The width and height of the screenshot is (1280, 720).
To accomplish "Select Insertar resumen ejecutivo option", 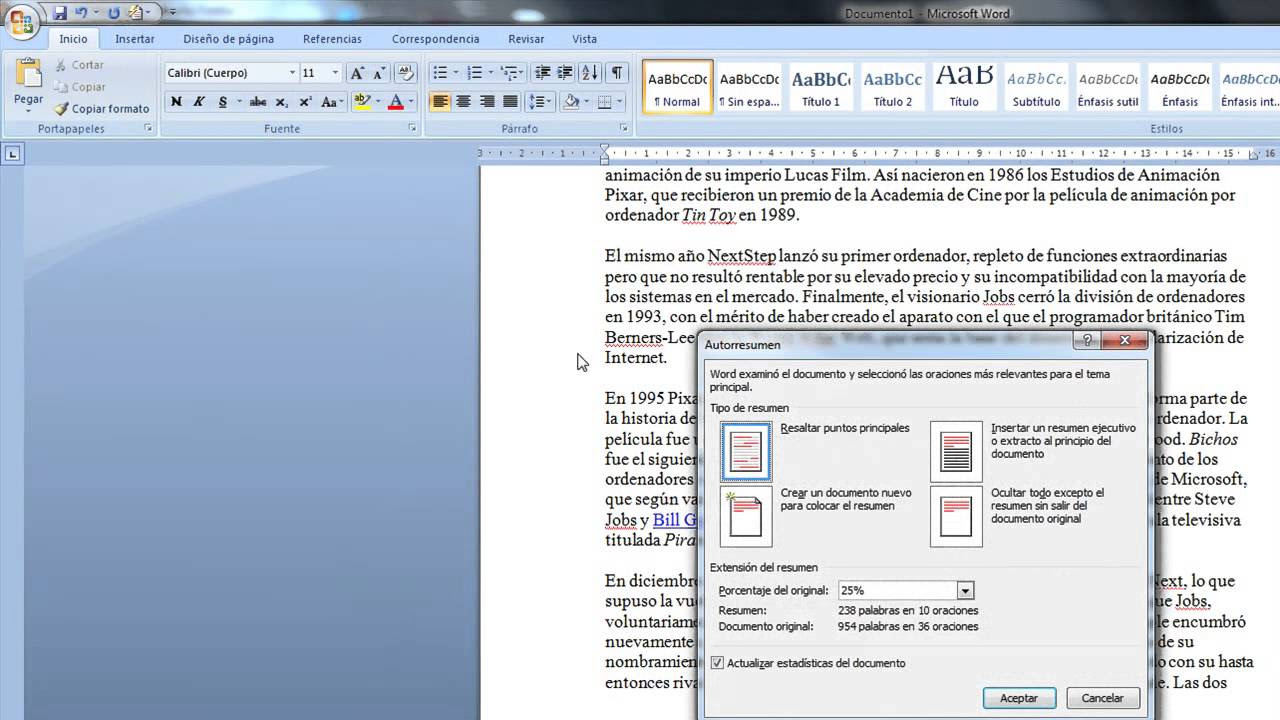I will (956, 451).
